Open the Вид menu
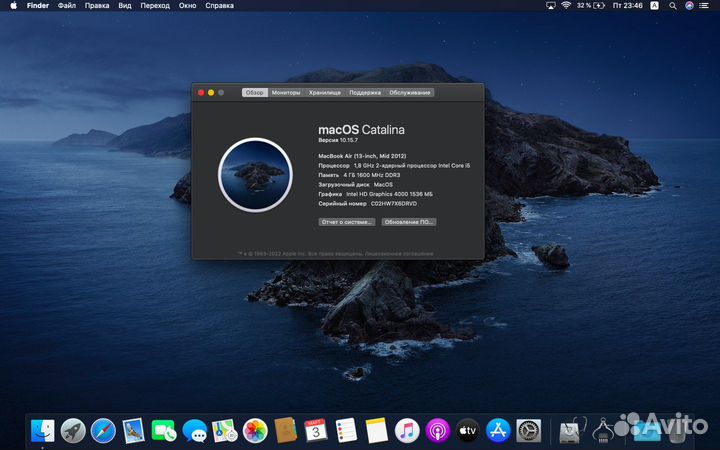 125,6
